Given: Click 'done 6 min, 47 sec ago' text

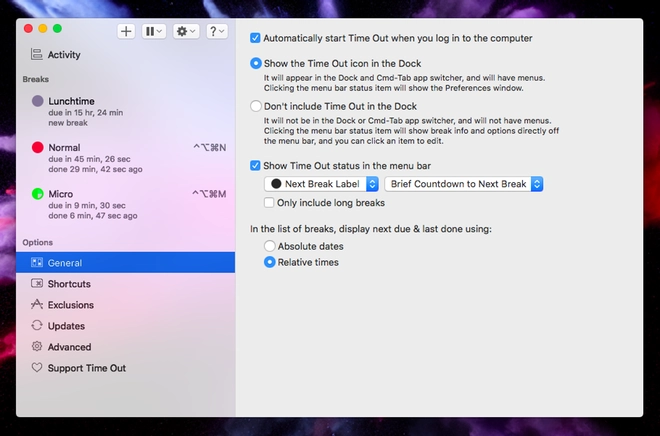Looking at the screenshot, I should click(x=93, y=215).
